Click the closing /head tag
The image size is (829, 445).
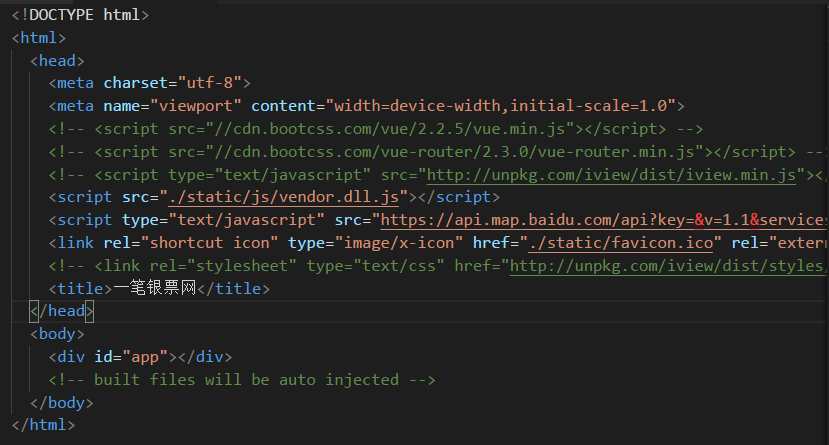click(62, 311)
